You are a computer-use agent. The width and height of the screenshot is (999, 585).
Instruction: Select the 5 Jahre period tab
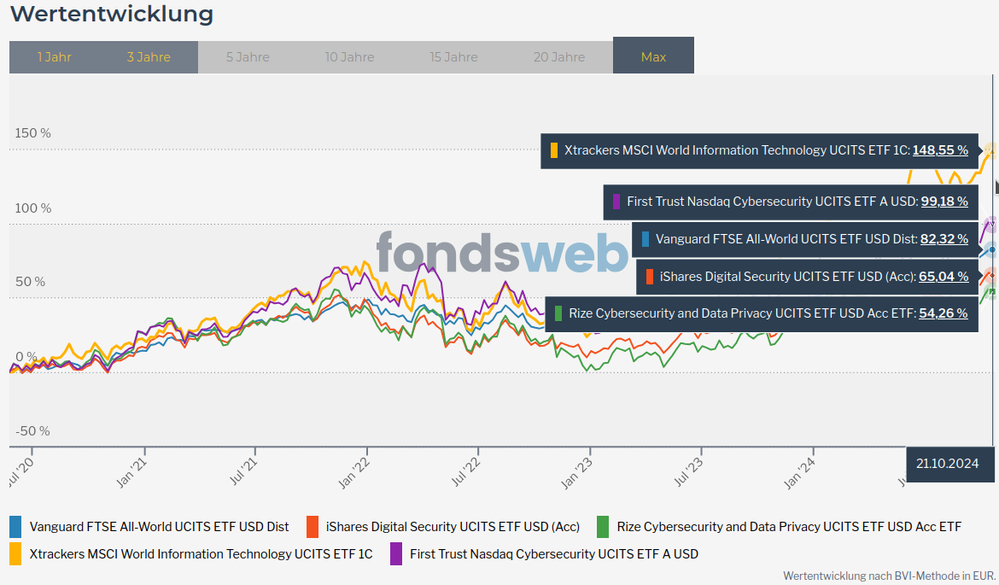tap(247, 57)
